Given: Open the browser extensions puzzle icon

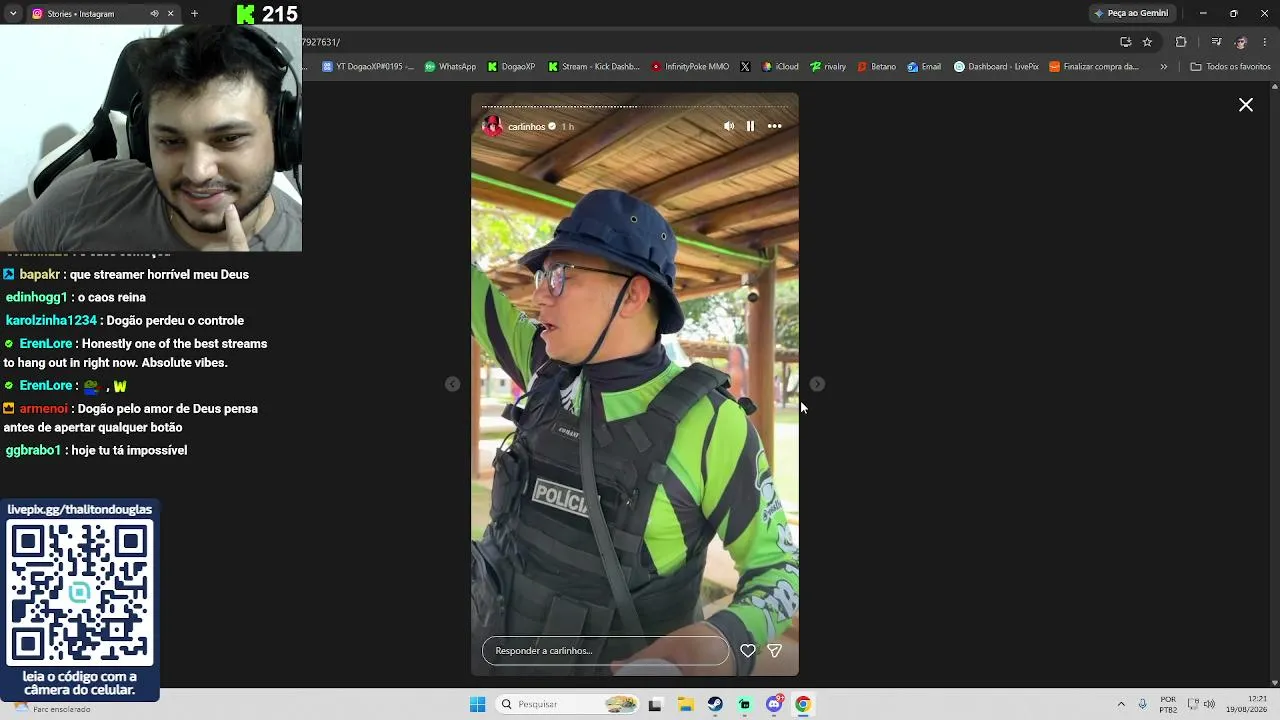Looking at the screenshot, I should point(1181,42).
